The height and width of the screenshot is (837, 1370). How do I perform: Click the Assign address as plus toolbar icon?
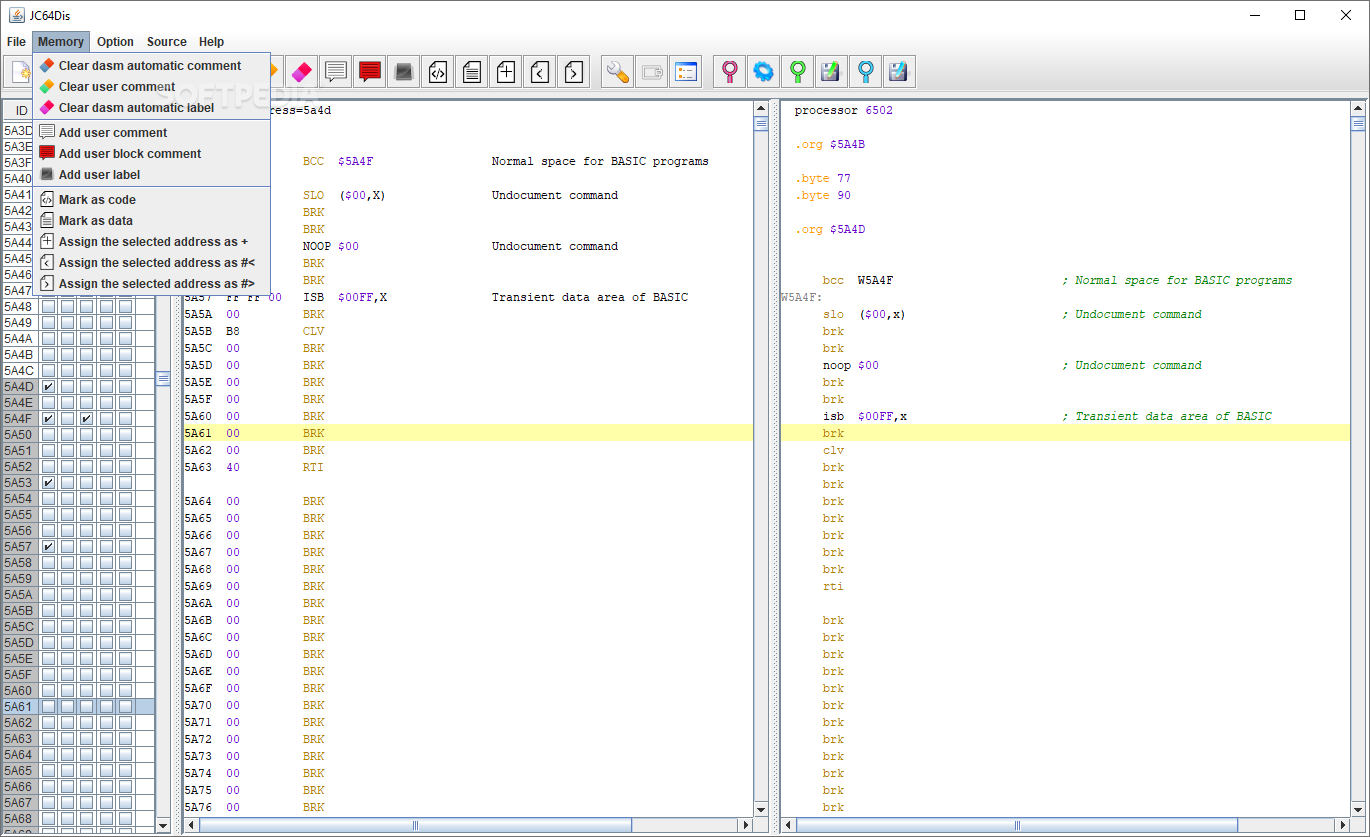click(506, 72)
